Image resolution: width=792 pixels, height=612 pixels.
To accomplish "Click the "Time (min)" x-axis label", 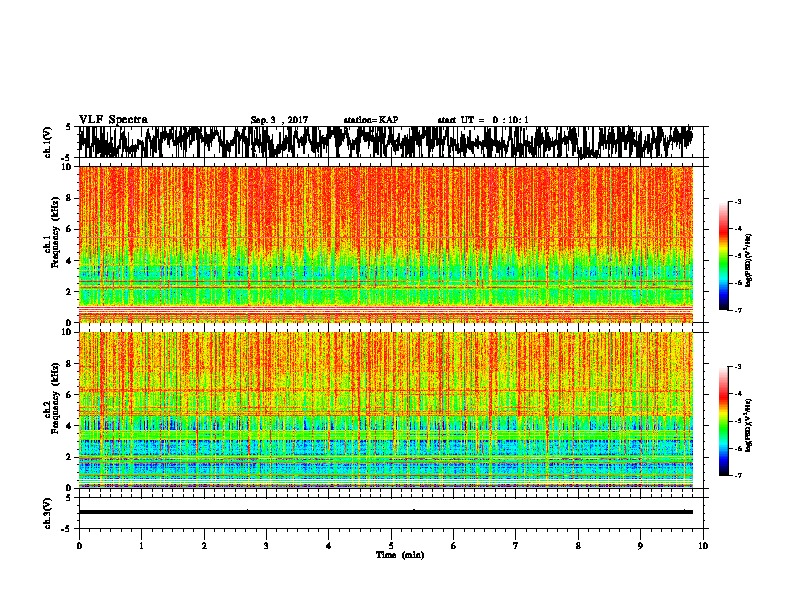I will (400, 555).
